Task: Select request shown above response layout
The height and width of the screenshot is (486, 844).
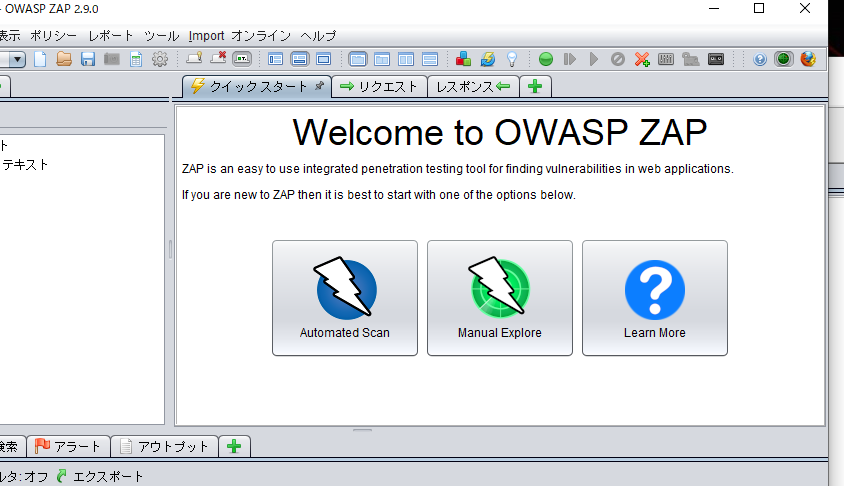Action: click(382, 59)
